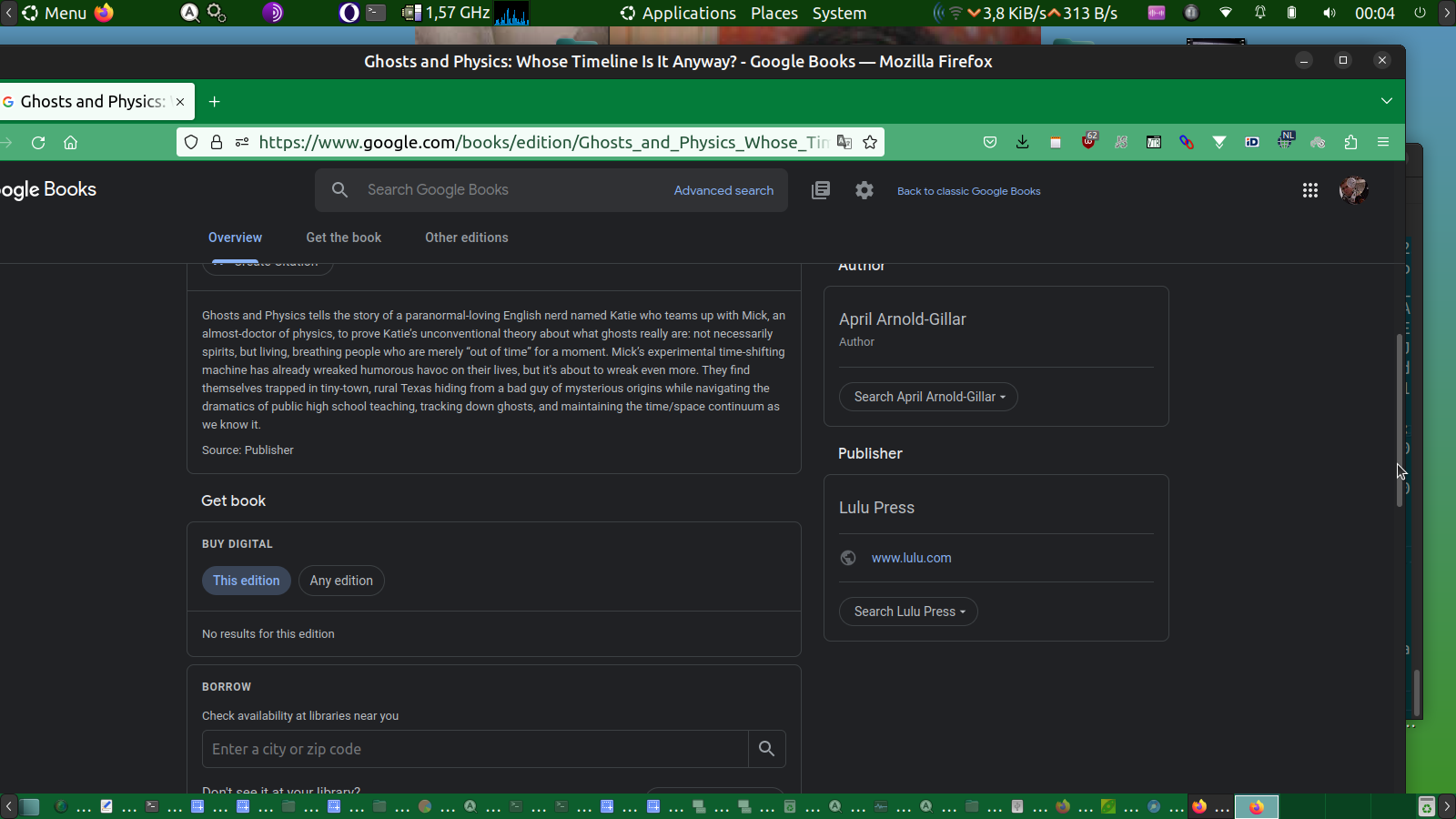Screen dimensions: 1456x819
Task: Open the System menu
Action: tap(839, 13)
